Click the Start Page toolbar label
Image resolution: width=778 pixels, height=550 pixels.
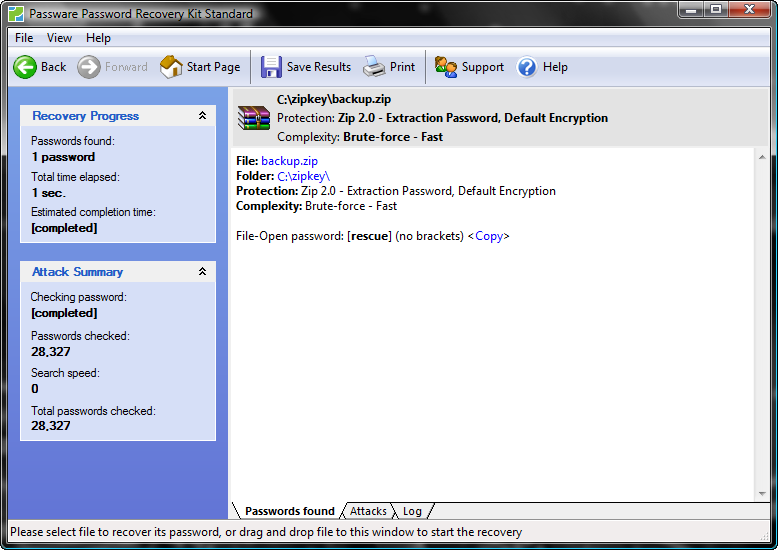[x=213, y=67]
